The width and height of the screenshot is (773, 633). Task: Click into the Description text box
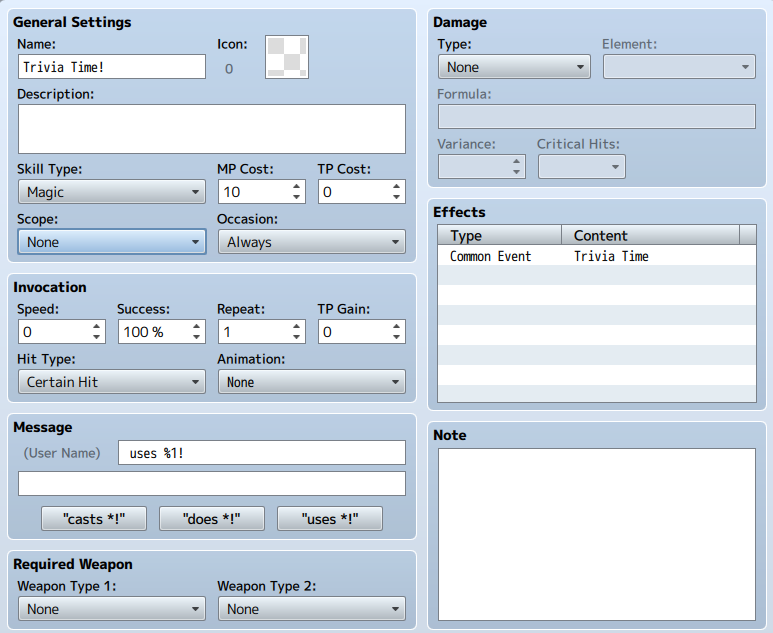point(211,129)
